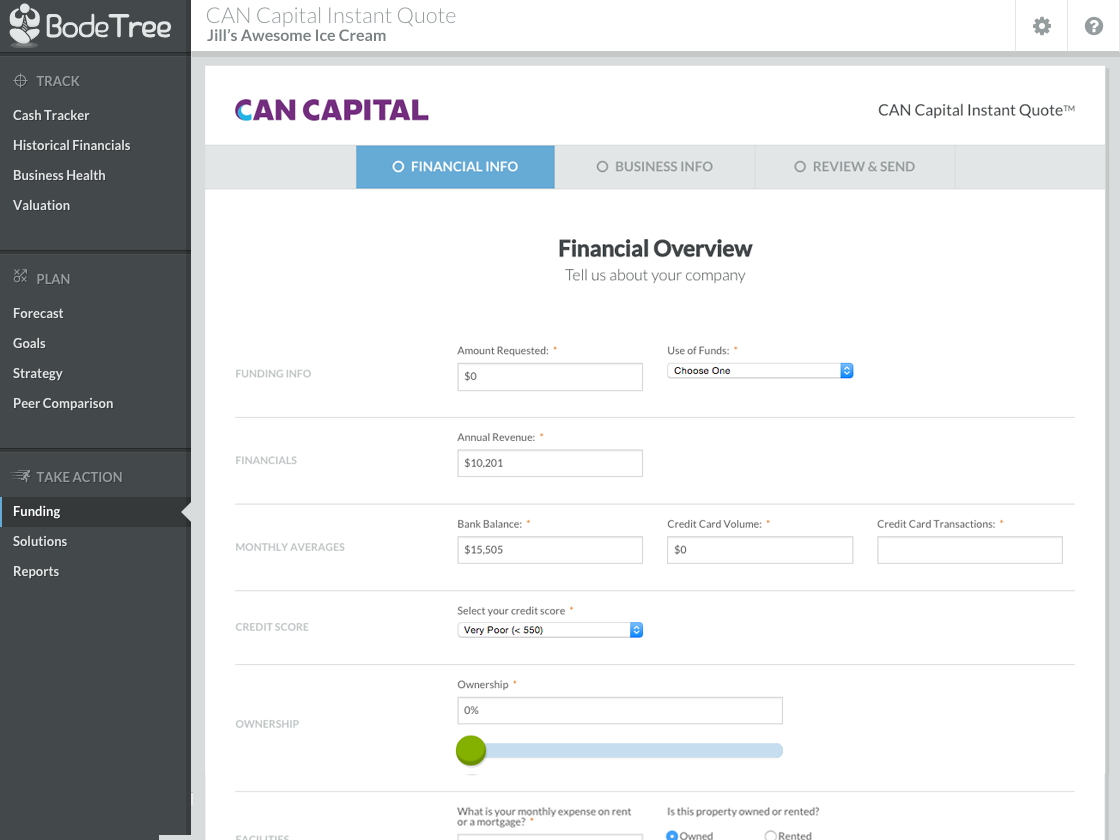This screenshot has height=840, width=1120.
Task: Go to Solutions page
Action: pyautogui.click(x=40, y=541)
